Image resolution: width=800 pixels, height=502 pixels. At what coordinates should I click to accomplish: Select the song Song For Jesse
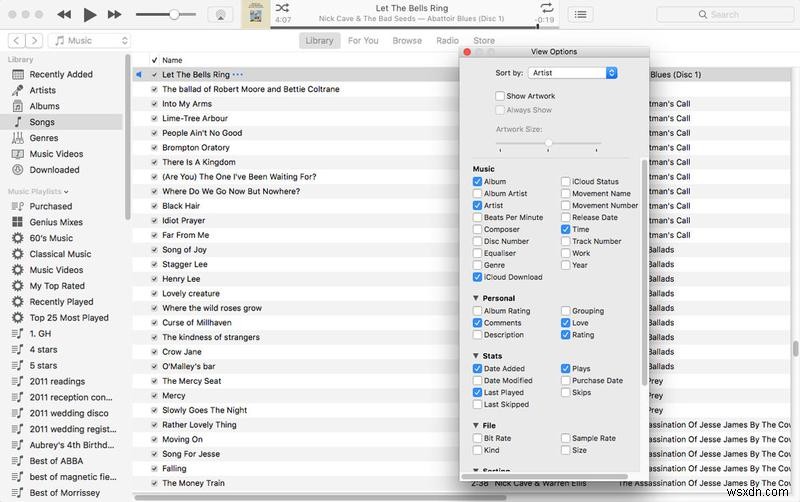191,454
